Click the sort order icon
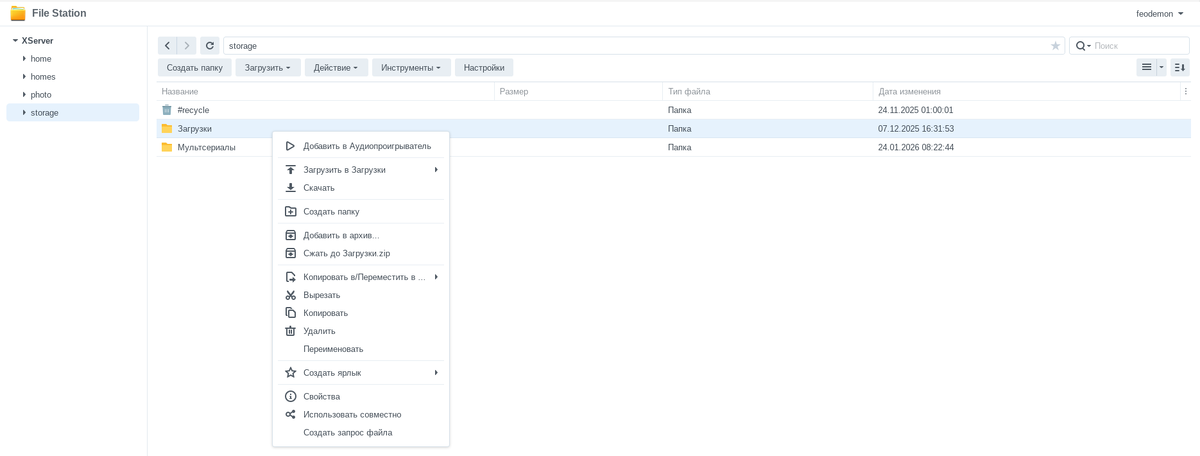1200x456 pixels. 1179,68
